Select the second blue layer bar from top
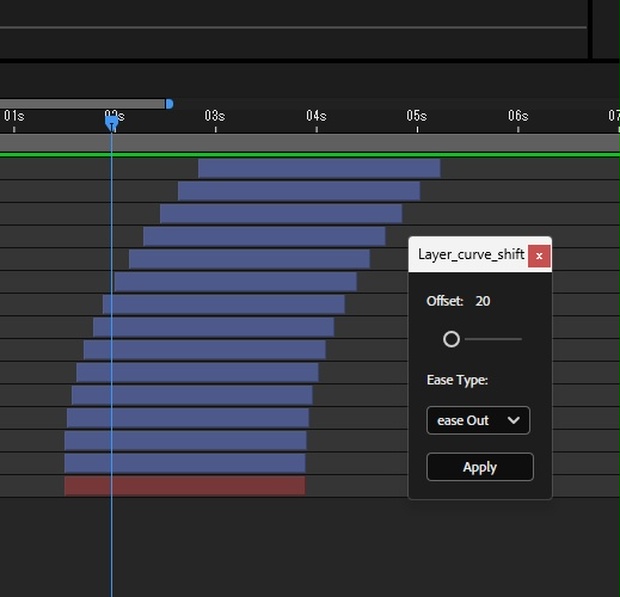This screenshot has height=597, width=620. tap(299, 190)
